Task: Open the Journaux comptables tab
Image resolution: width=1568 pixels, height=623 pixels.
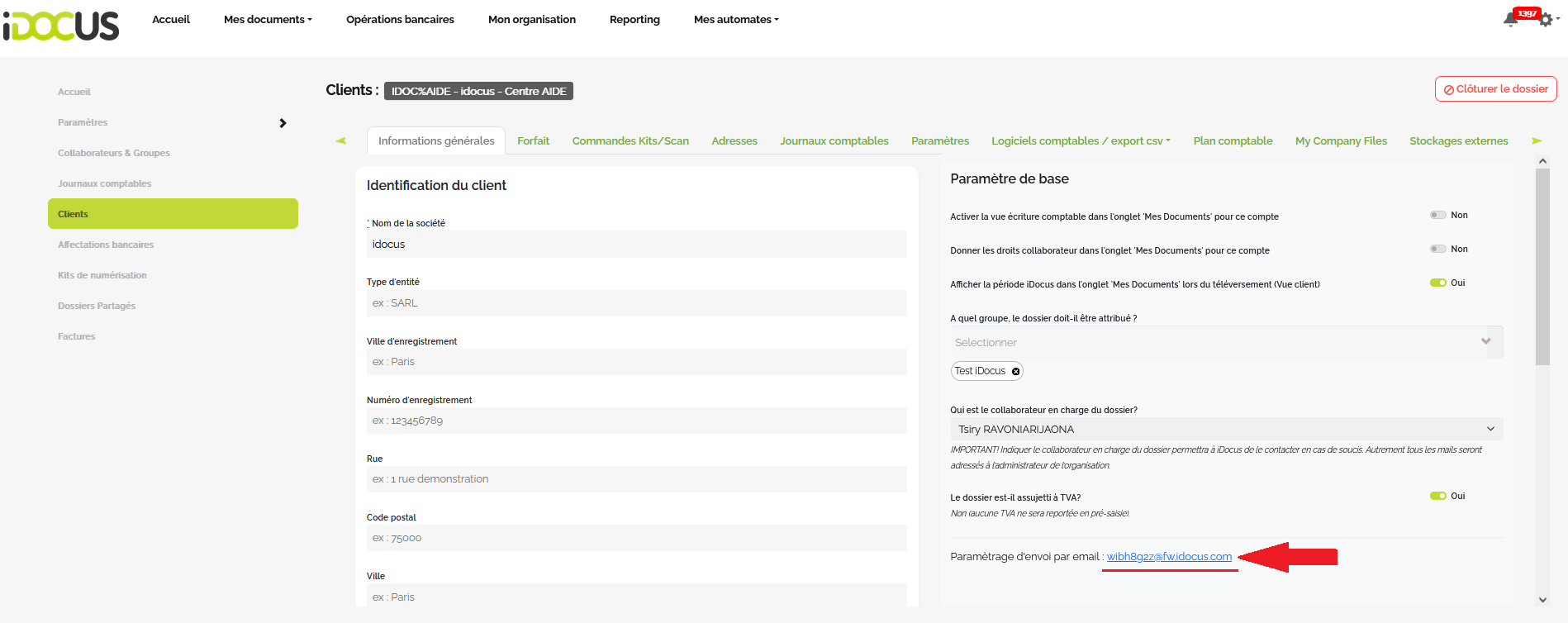Action: point(834,141)
